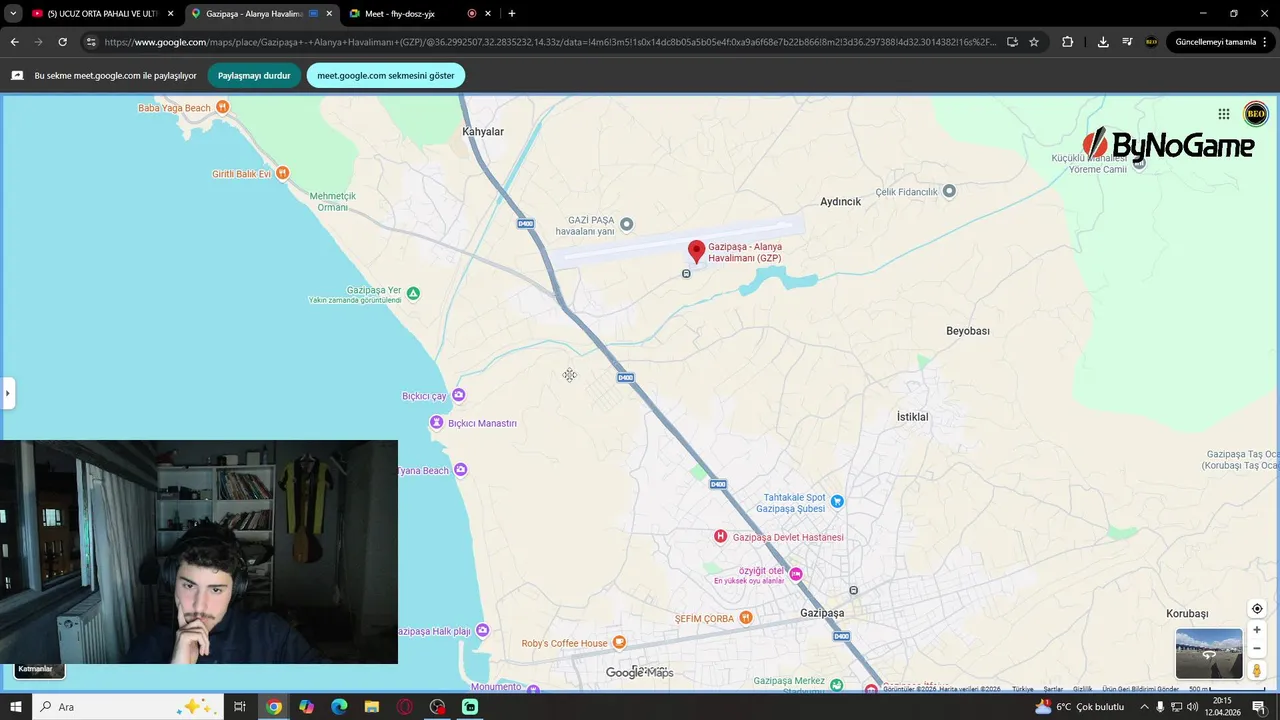Click Paylaşmayı durdur button

point(254,76)
